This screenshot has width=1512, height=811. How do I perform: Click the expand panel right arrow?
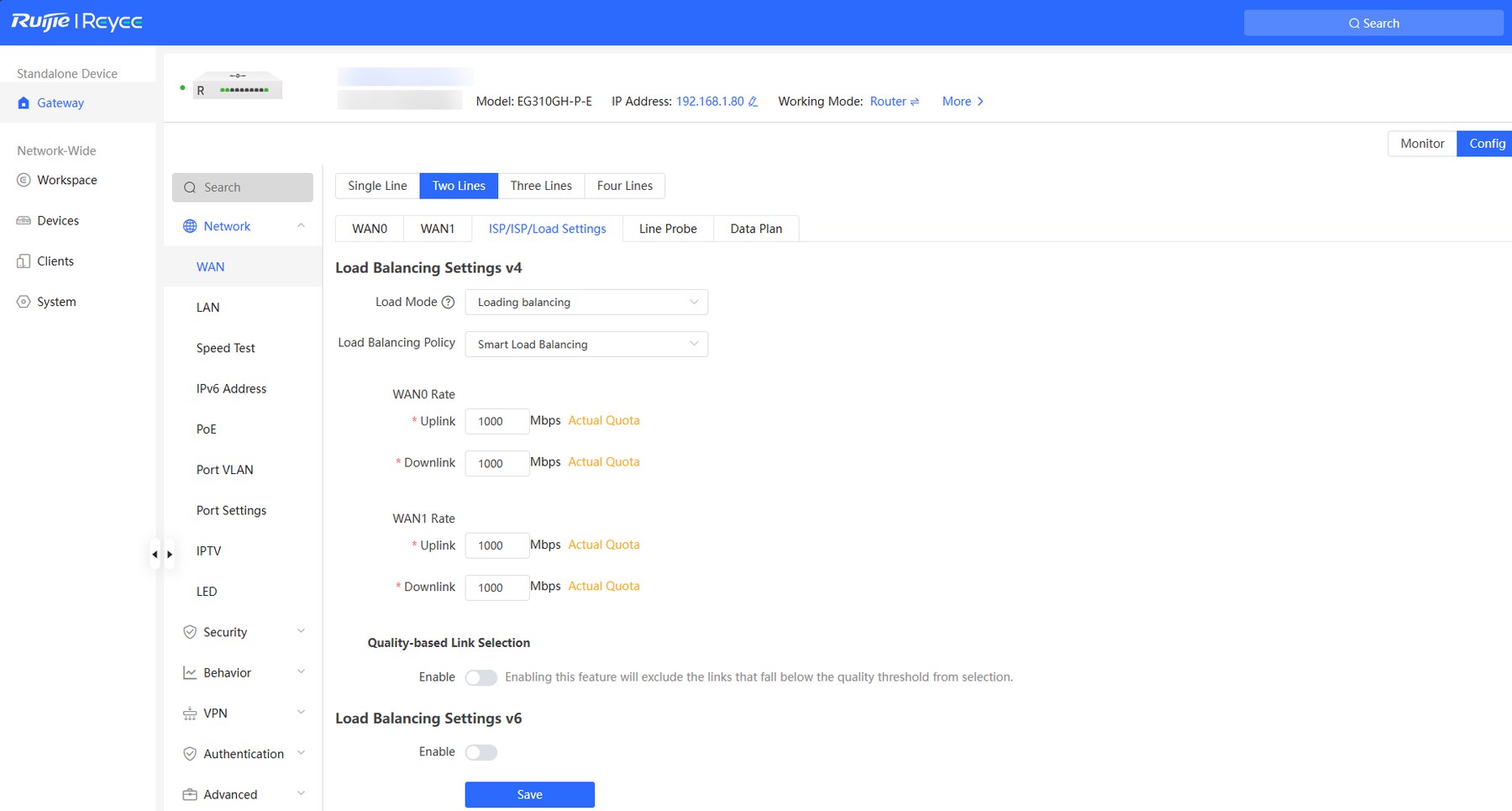point(170,555)
